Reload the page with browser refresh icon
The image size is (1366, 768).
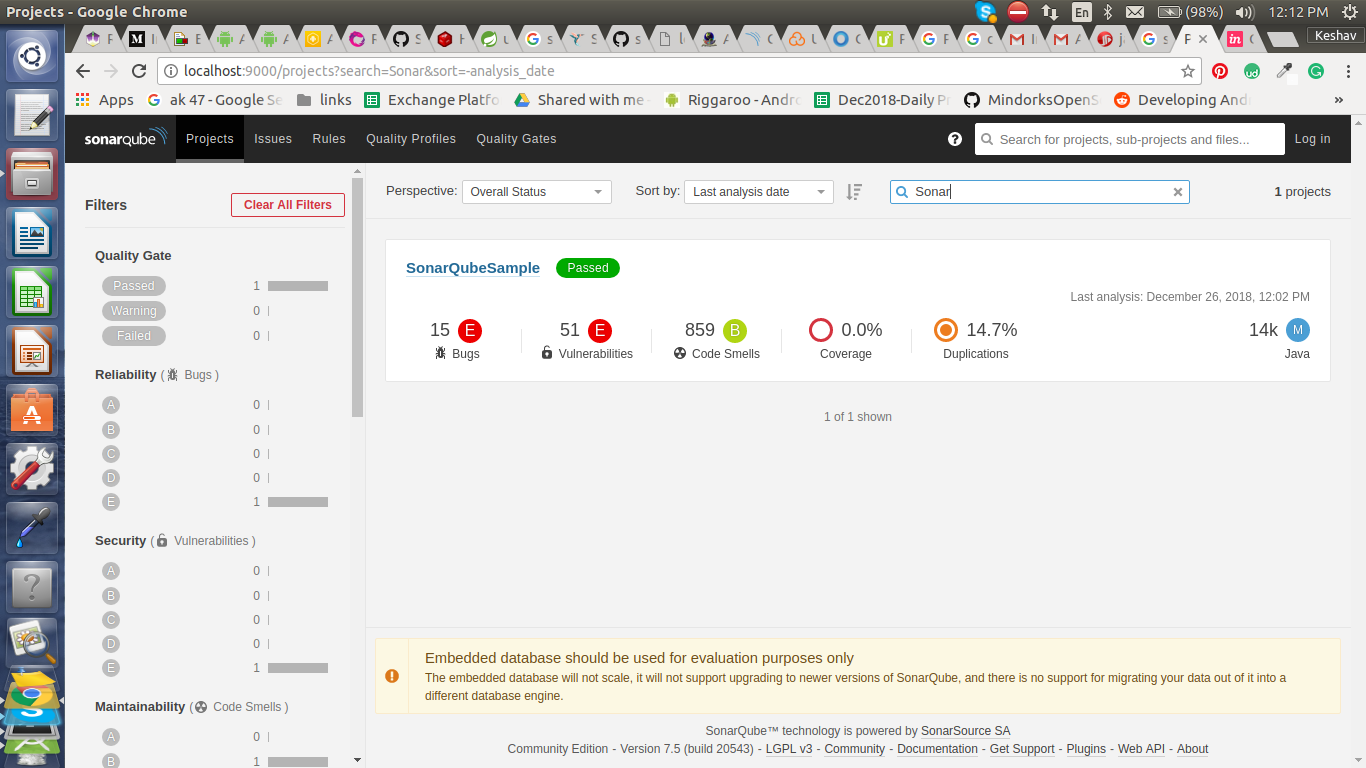point(139,71)
